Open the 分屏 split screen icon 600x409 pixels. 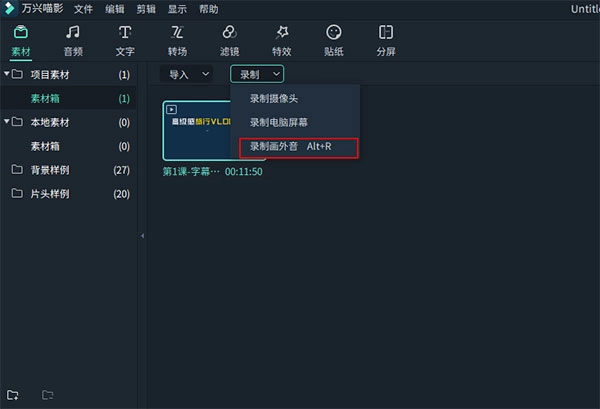386,33
